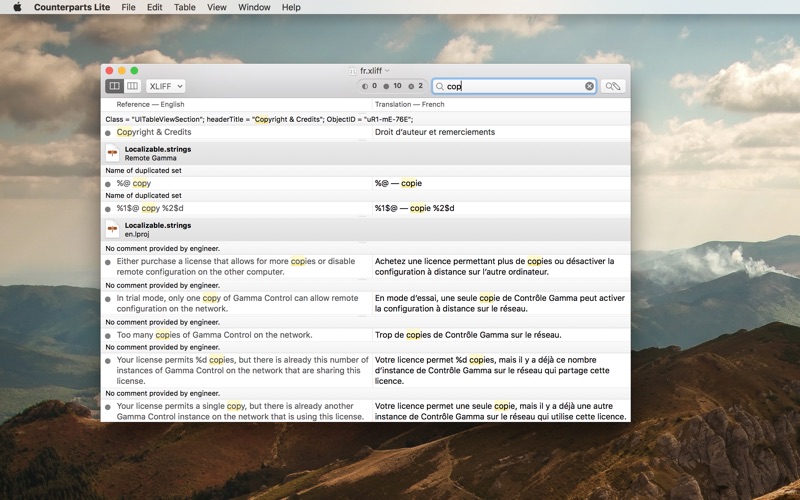
Task: Click 'No comment provided' above 'Either purchase'
Action: [162, 248]
